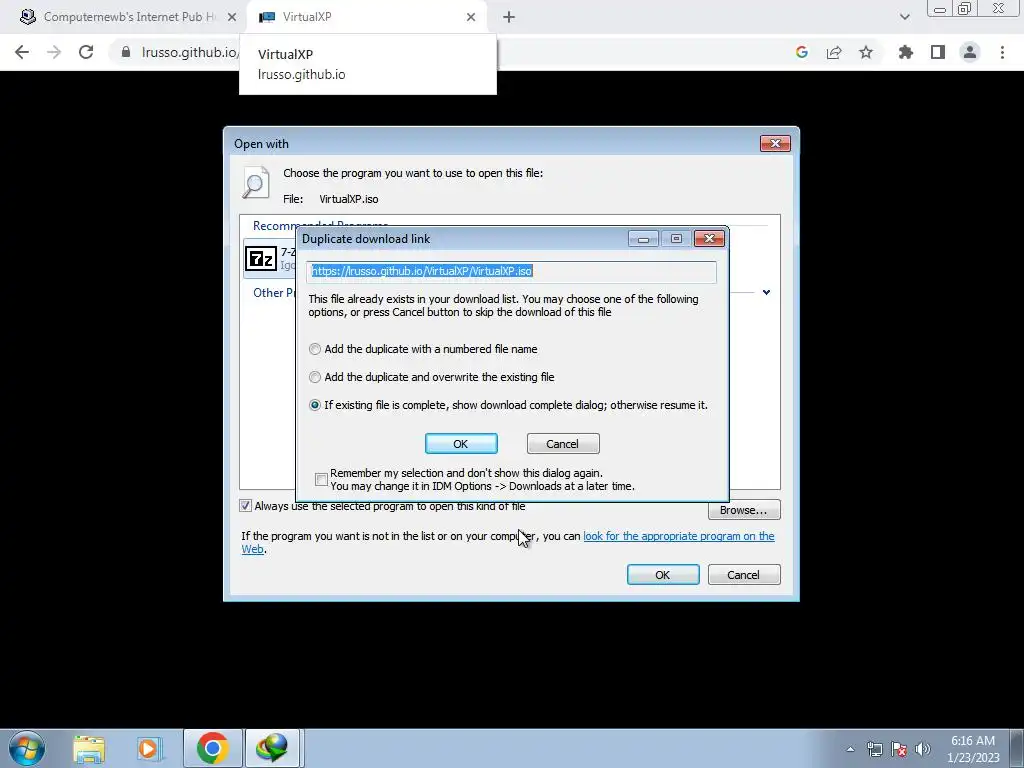
Task: Click the Browse... button
Action: tap(744, 510)
